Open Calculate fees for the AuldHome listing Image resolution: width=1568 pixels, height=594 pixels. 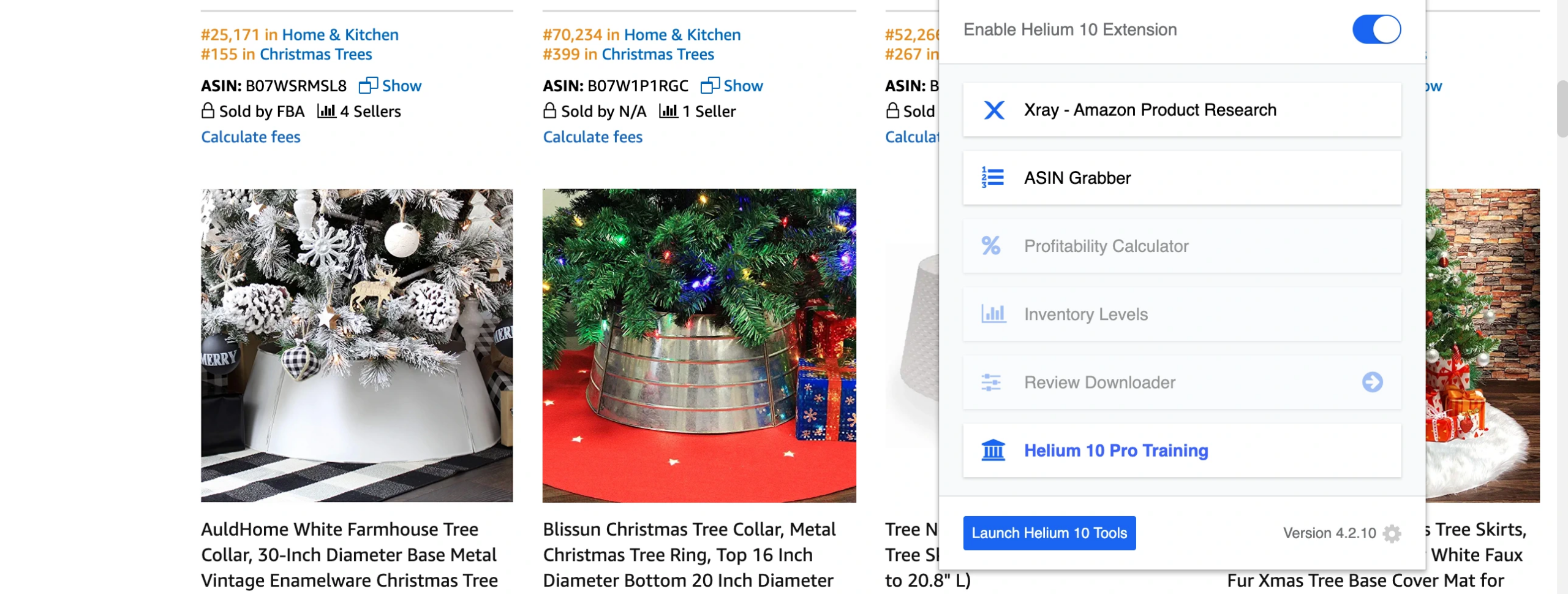[251, 137]
